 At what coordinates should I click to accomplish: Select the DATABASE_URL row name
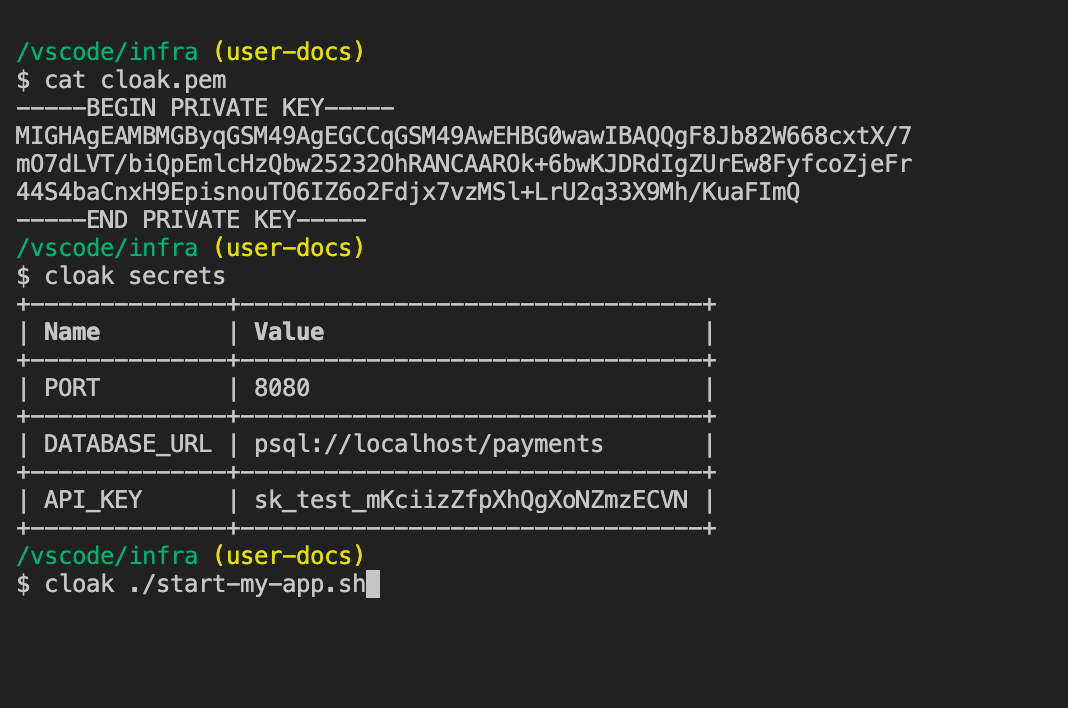[128, 444]
